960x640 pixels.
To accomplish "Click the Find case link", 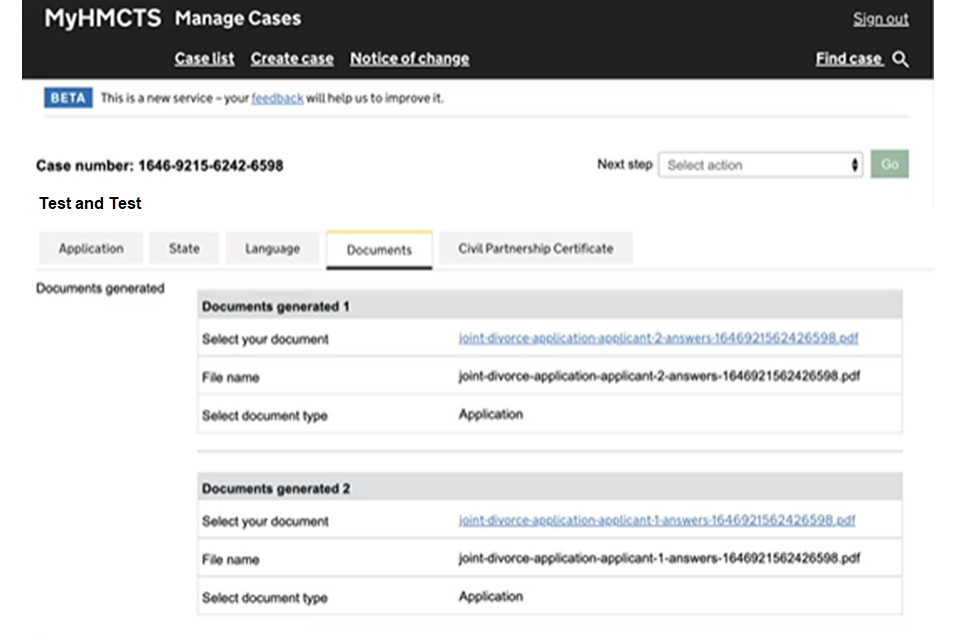I will [x=848, y=59].
